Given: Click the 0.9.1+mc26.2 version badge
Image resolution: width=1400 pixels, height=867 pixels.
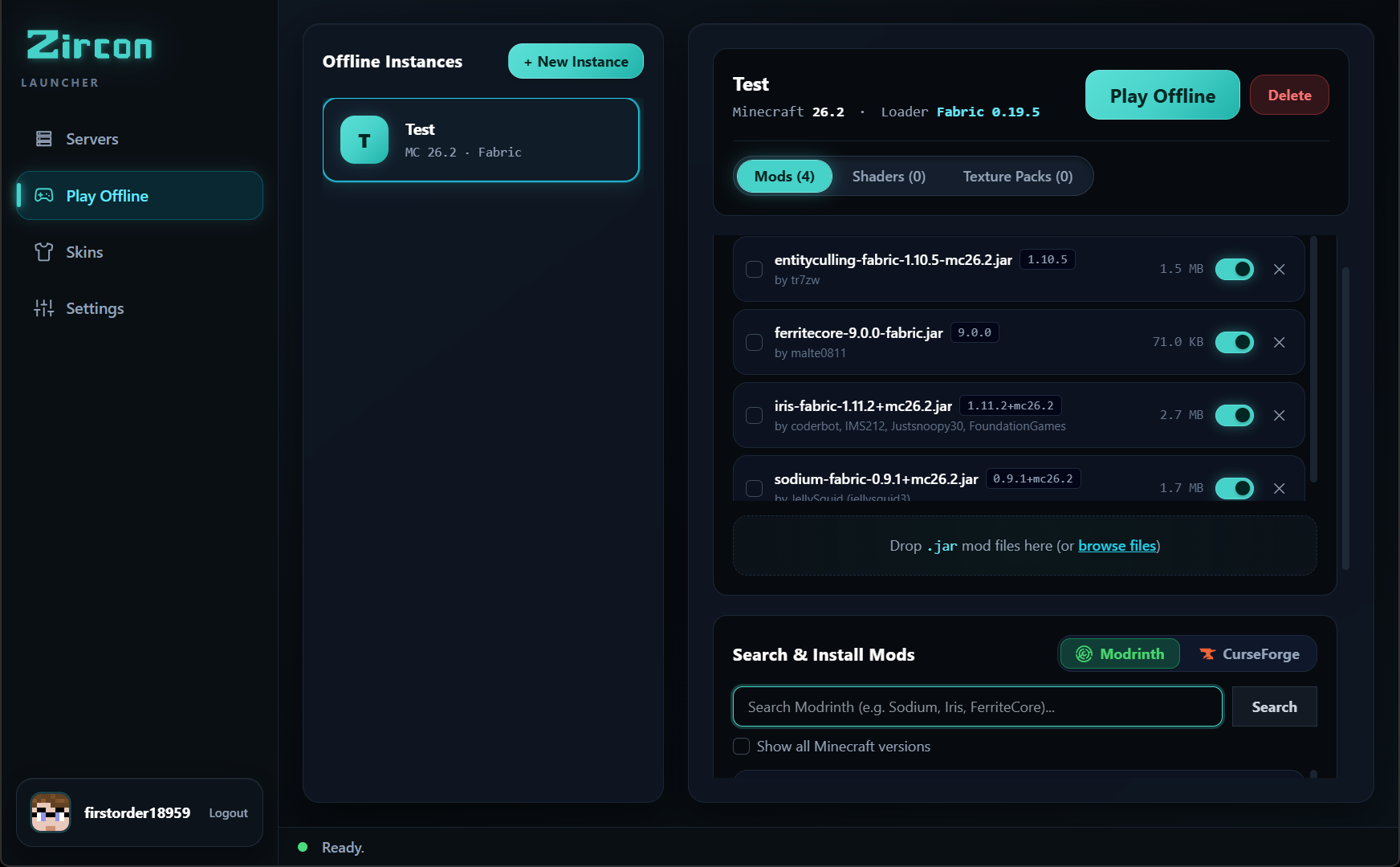Looking at the screenshot, I should click(1033, 478).
